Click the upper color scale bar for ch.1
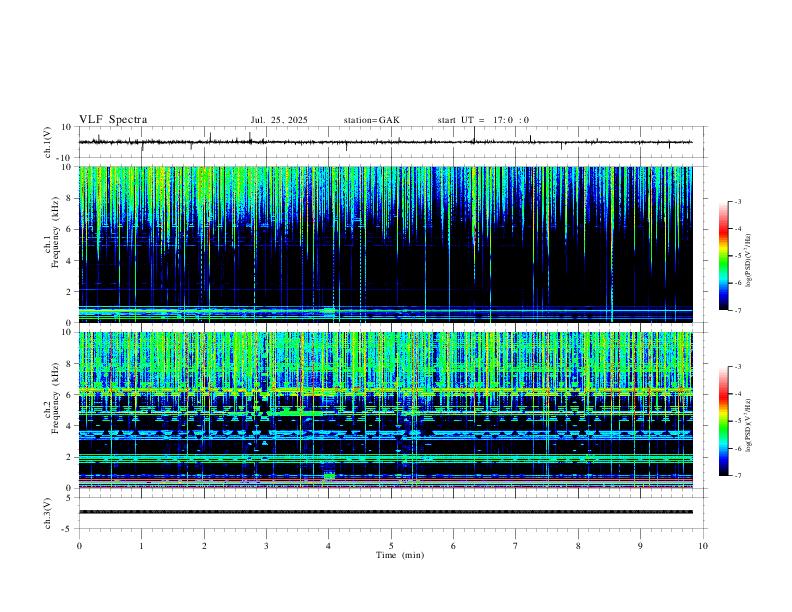 click(723, 256)
